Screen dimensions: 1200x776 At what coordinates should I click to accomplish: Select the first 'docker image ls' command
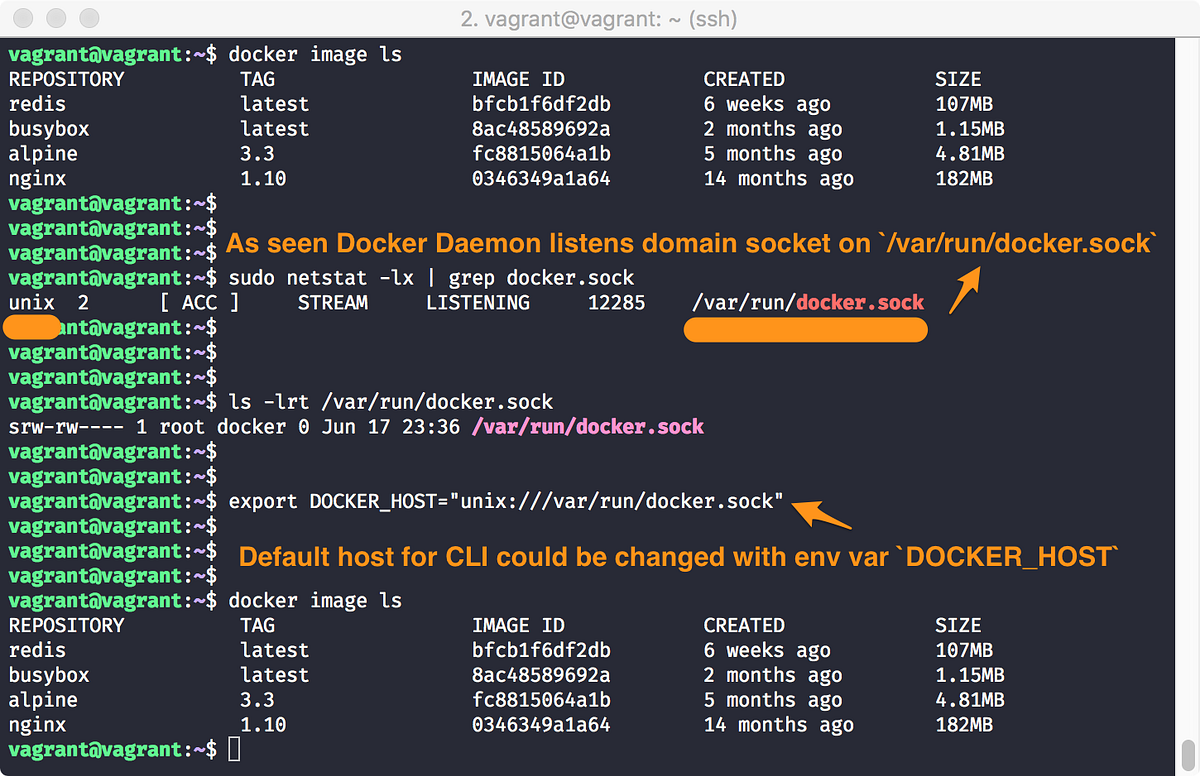pyautogui.click(x=313, y=54)
